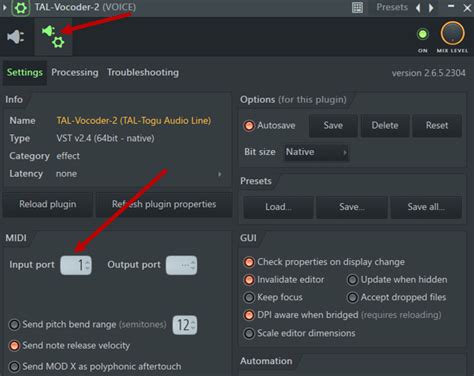
Task: Click the Latency value none
Action: [66, 174]
